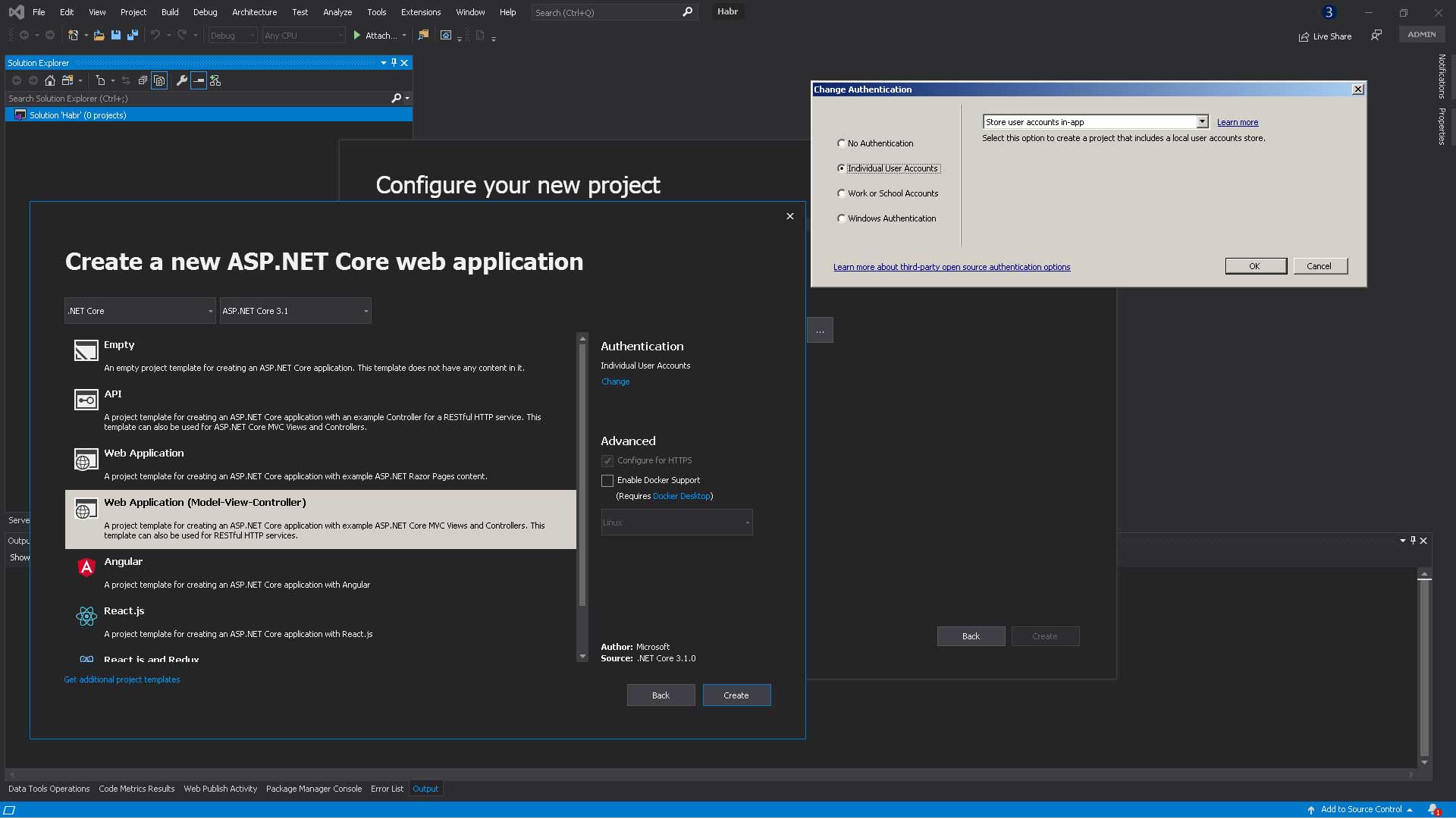Screen dimensions: 1456x819
Task: Click the Create button in the web application dialog
Action: click(x=736, y=695)
